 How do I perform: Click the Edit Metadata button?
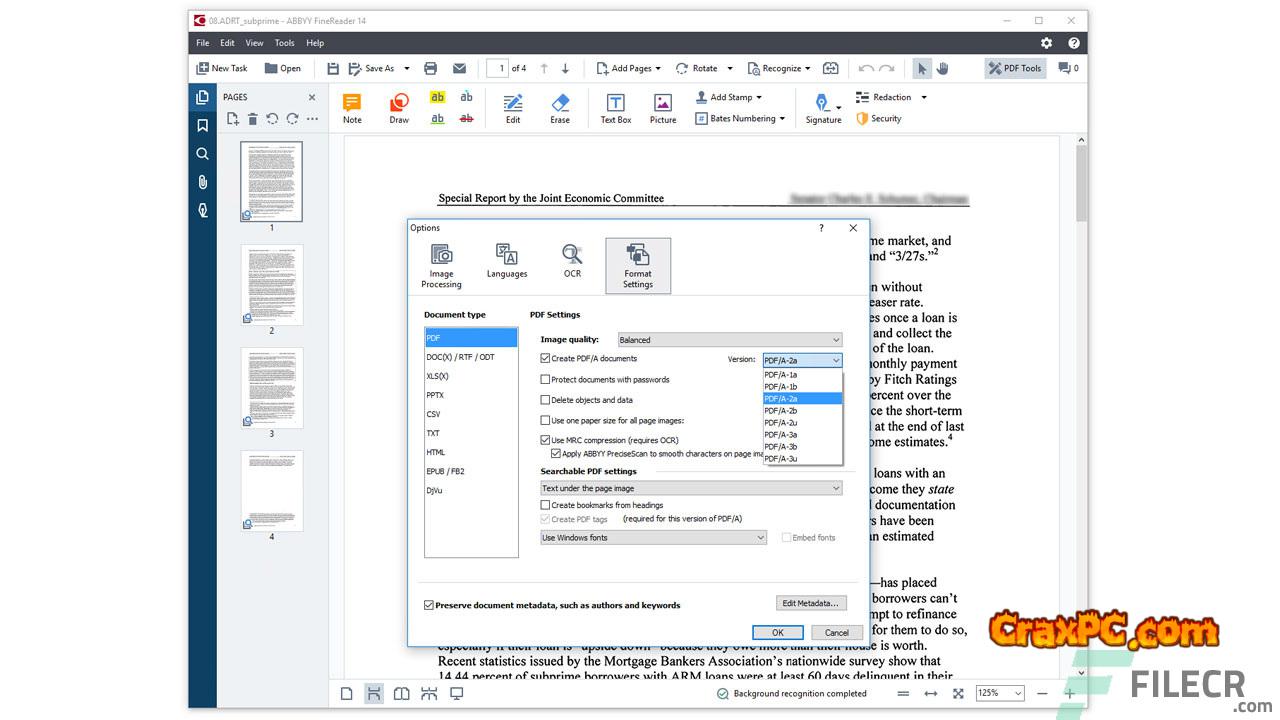(811, 603)
